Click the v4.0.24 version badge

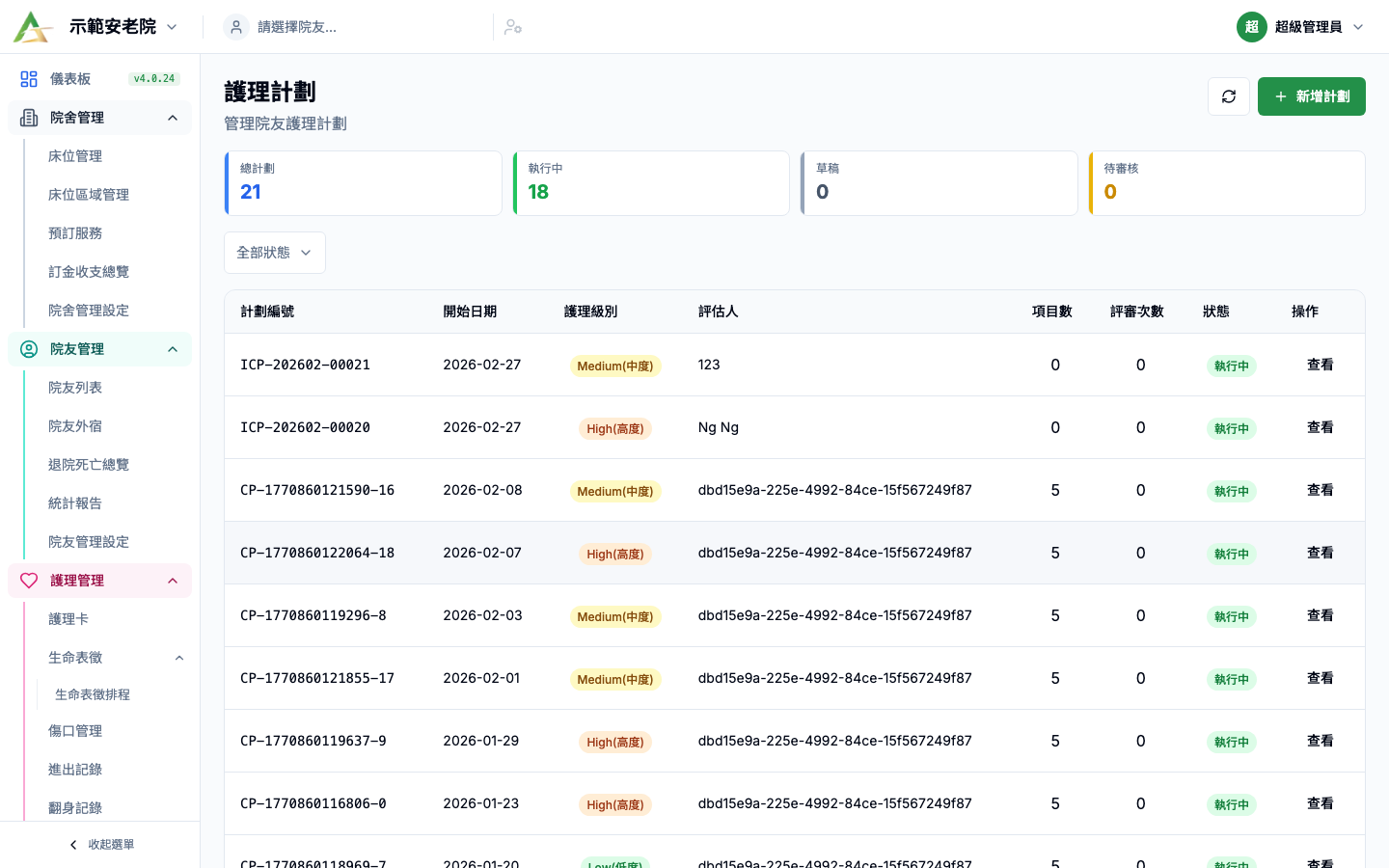click(154, 79)
